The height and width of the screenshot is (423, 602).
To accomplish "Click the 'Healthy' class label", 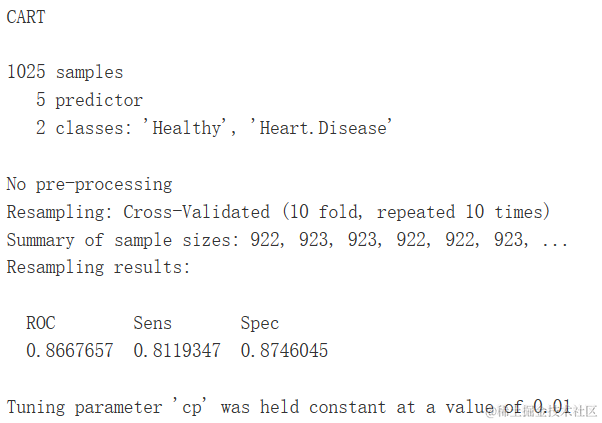I will click(x=184, y=128).
